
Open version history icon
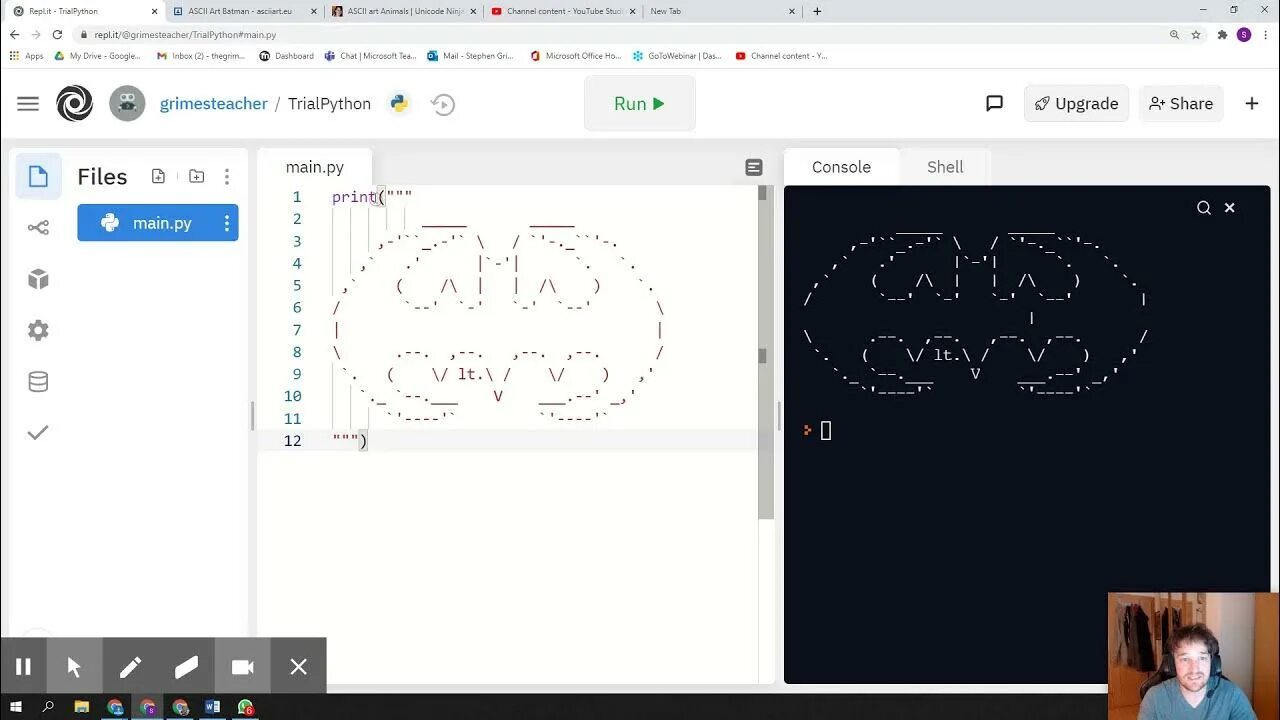(443, 104)
